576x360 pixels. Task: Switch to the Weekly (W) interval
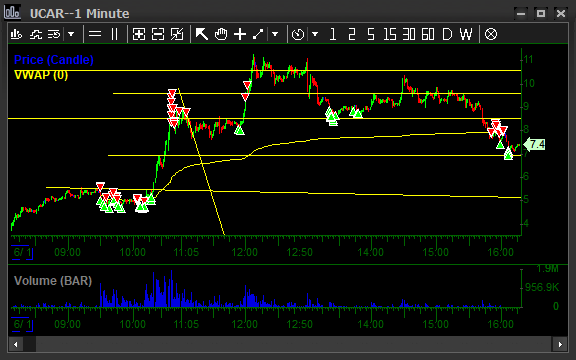[466, 35]
